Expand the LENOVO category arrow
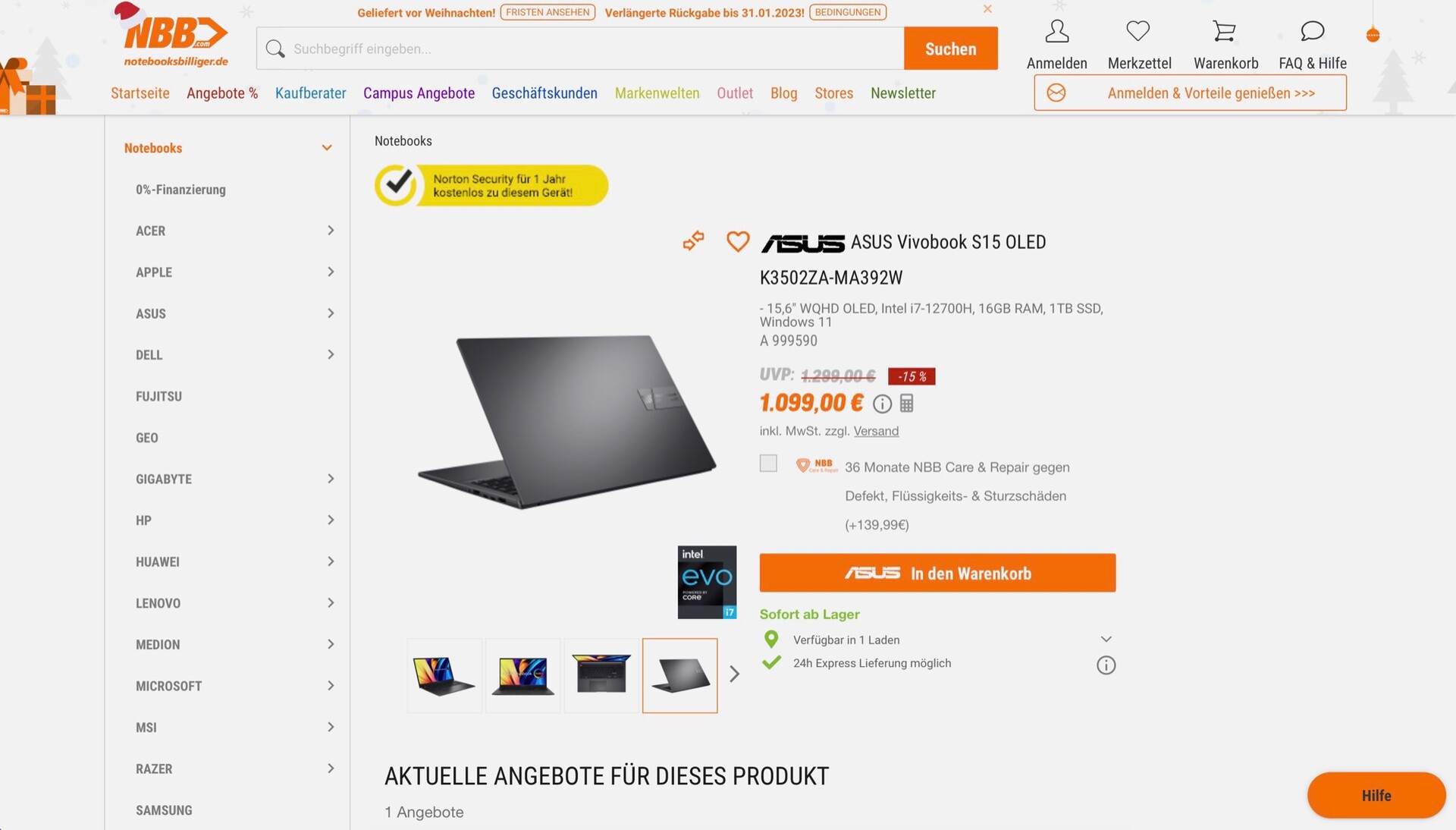Screen dimensions: 1456x830 coord(331,603)
